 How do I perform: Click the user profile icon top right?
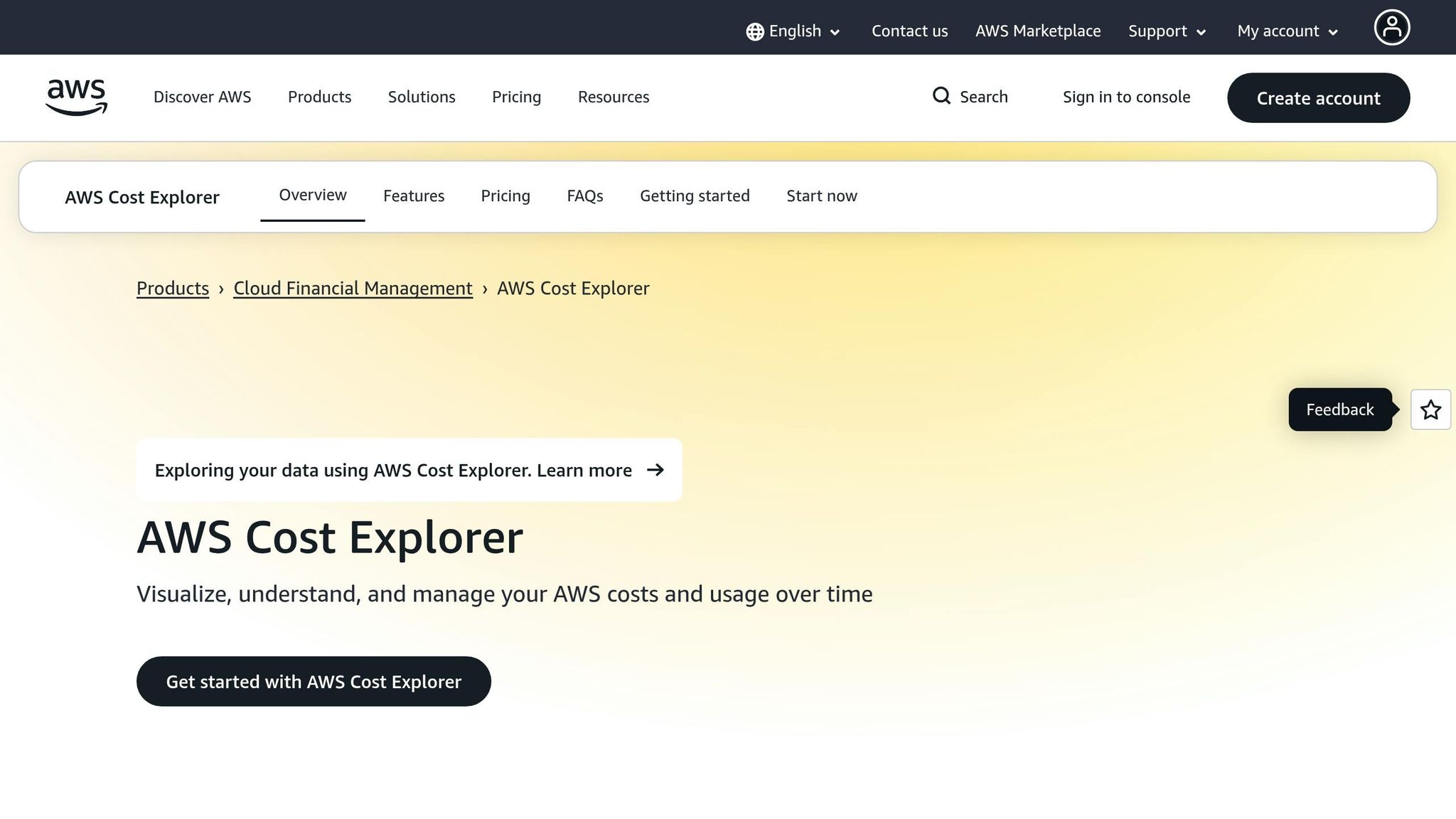click(1392, 27)
